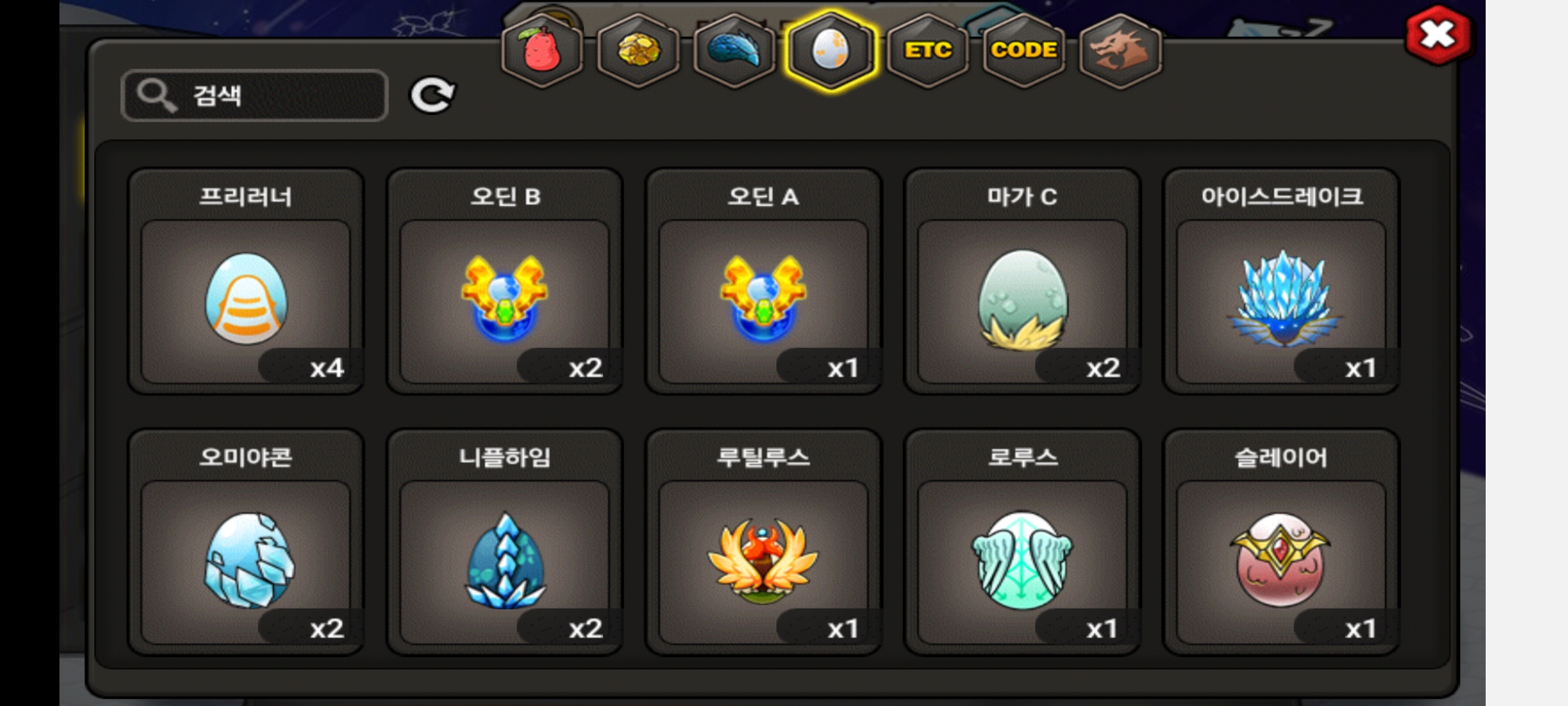Tap the 아이스드레이크 crystal egg

(1281, 281)
